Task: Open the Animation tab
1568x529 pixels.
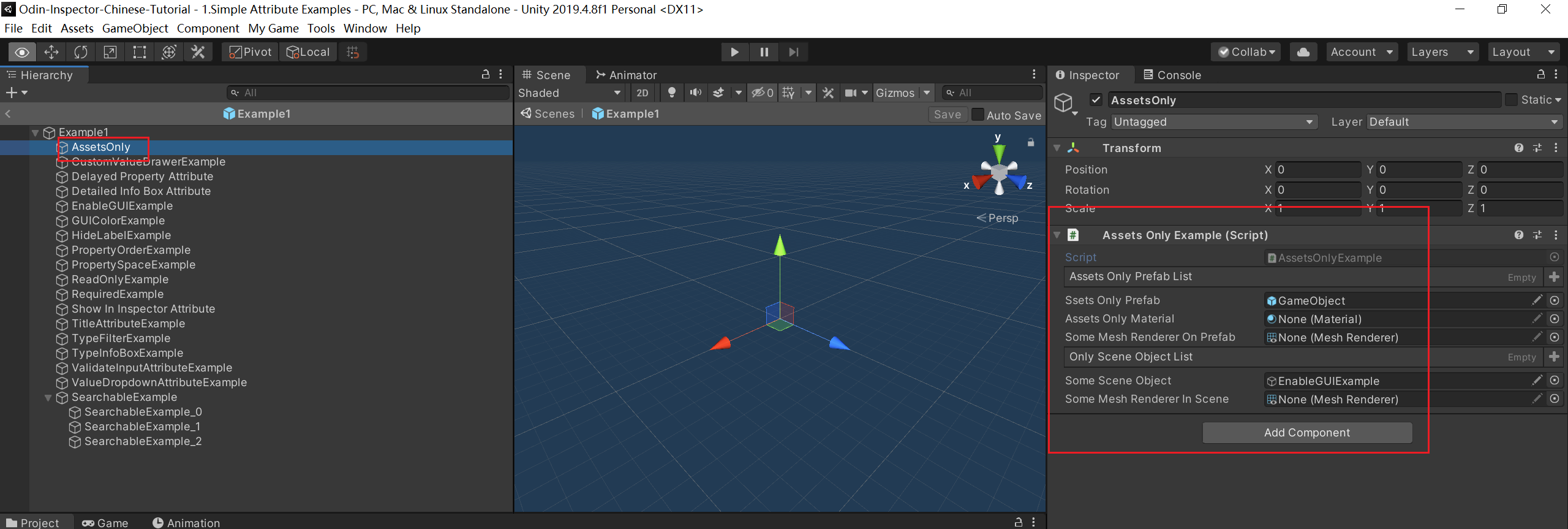Action: point(186,522)
